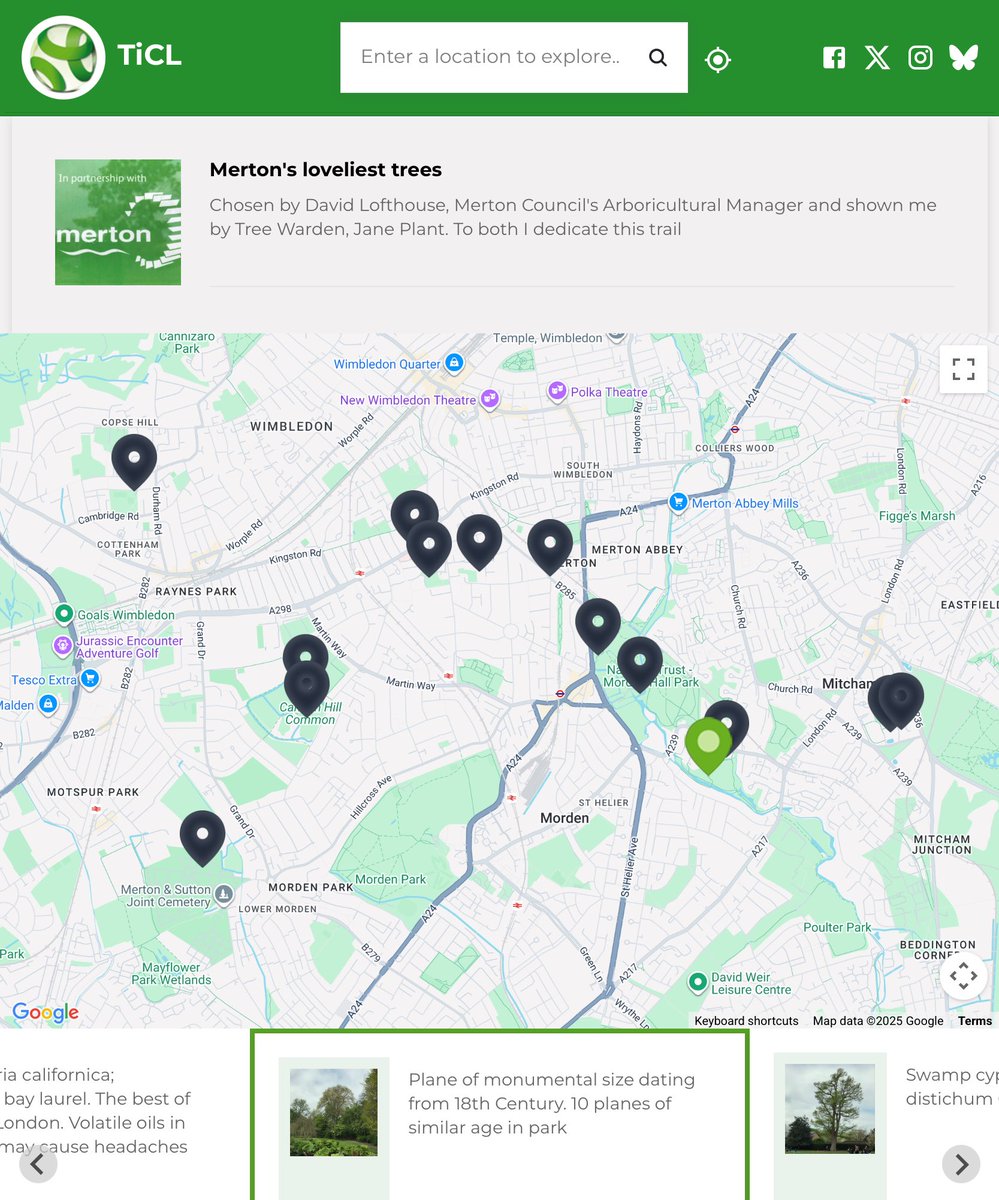The width and height of the screenshot is (999, 1200).
Task: Toggle fullscreen map view
Action: (963, 369)
